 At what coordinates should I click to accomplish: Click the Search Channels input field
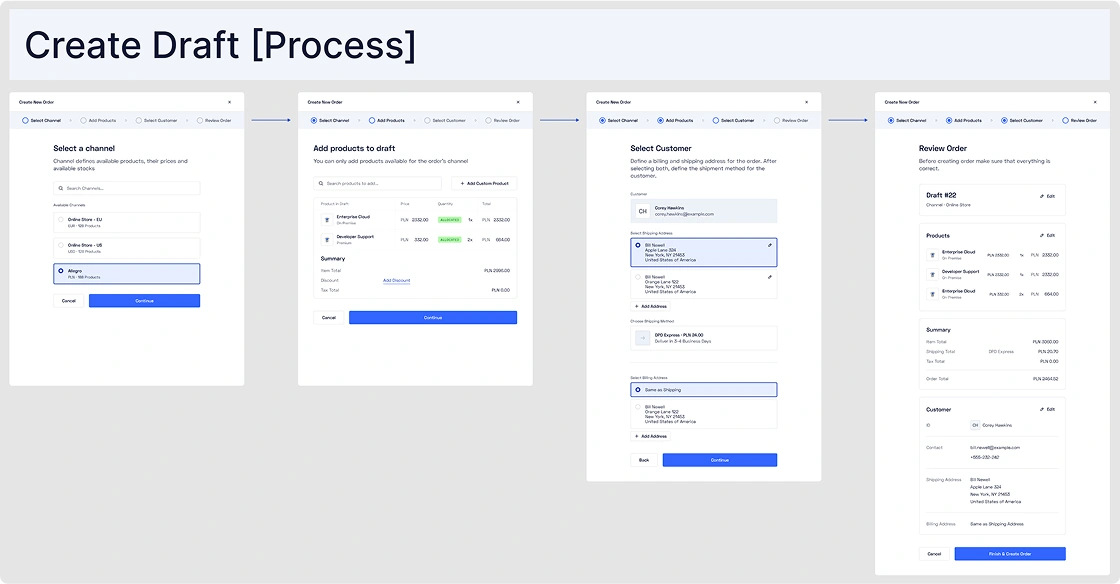126,188
